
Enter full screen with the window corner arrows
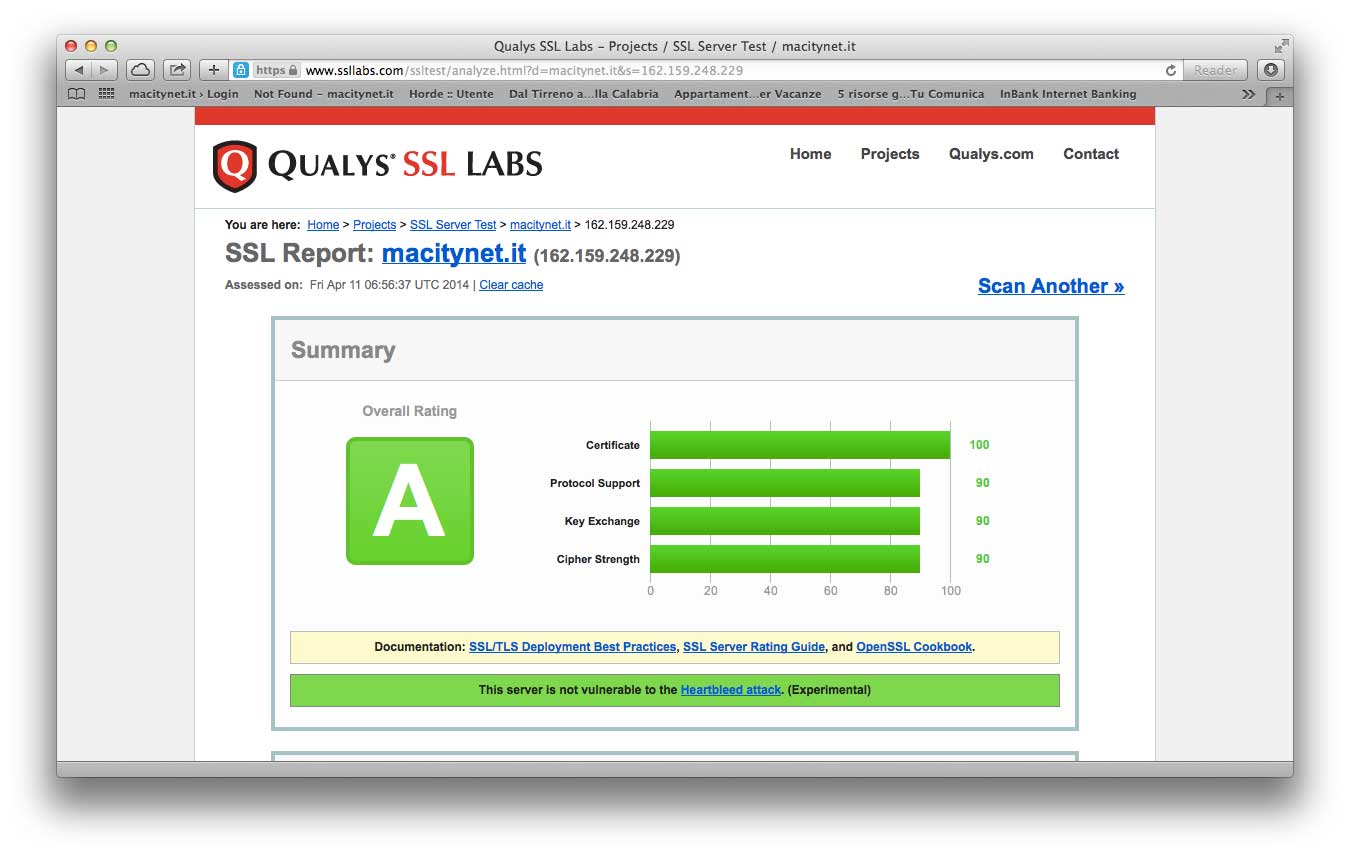coord(1281,46)
